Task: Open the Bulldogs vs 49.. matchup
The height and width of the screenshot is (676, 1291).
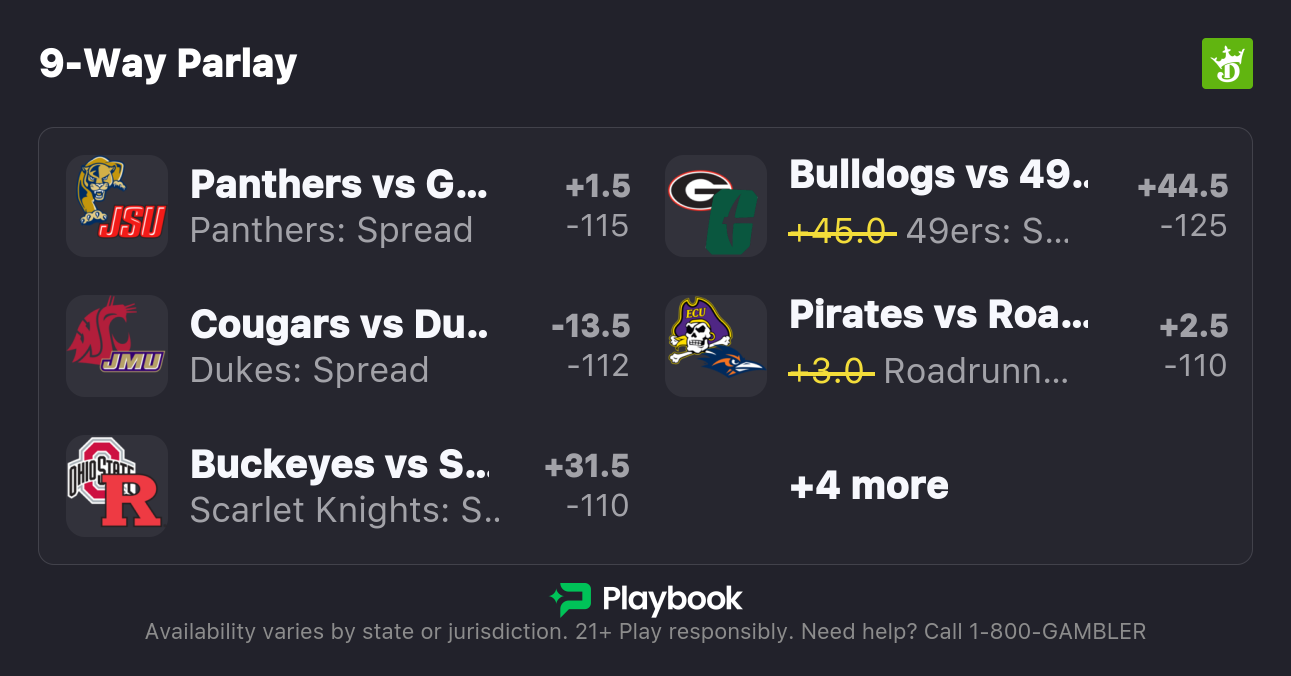Action: point(938,175)
